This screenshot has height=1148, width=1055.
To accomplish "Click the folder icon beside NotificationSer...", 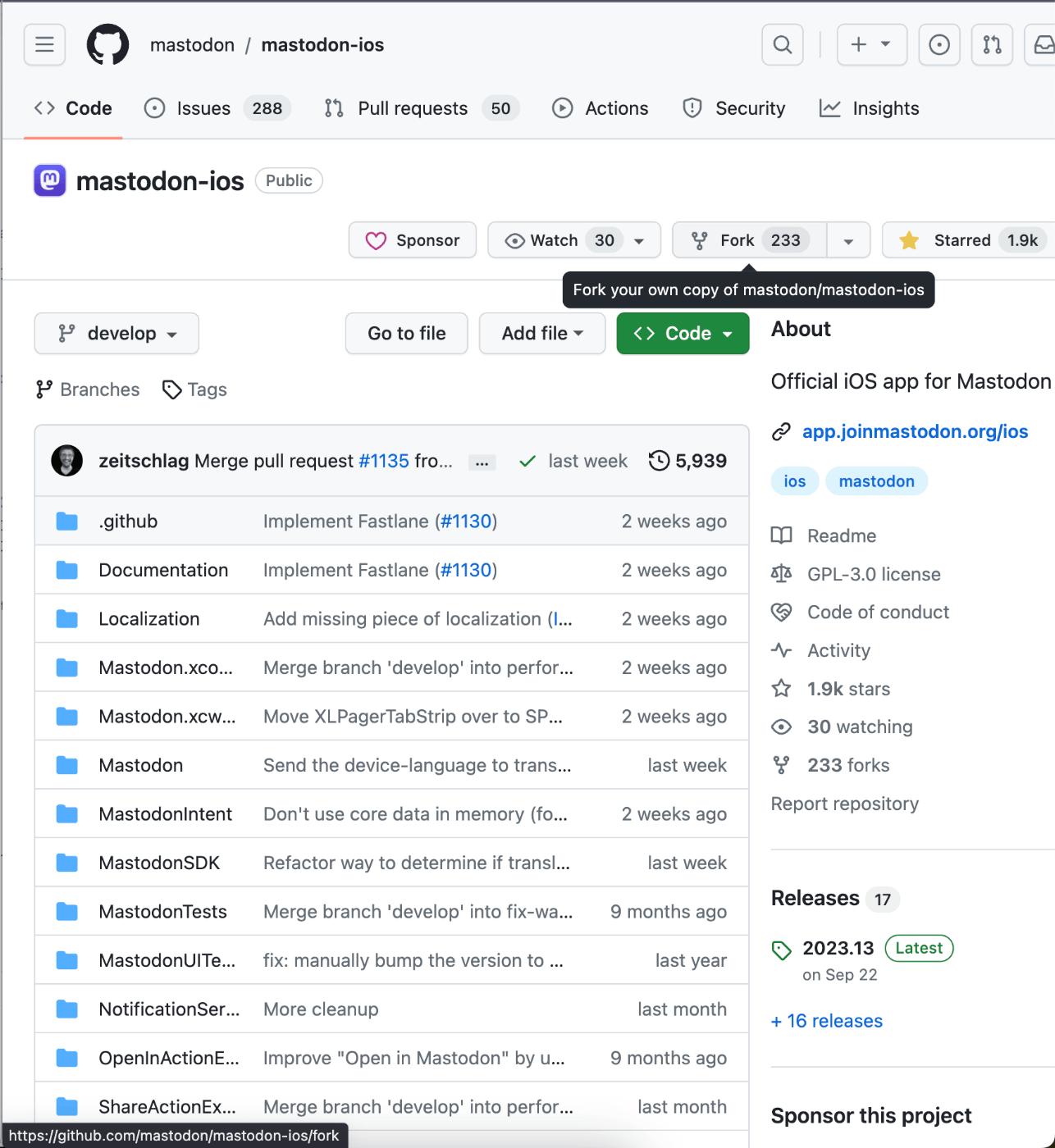I will tap(67, 1009).
